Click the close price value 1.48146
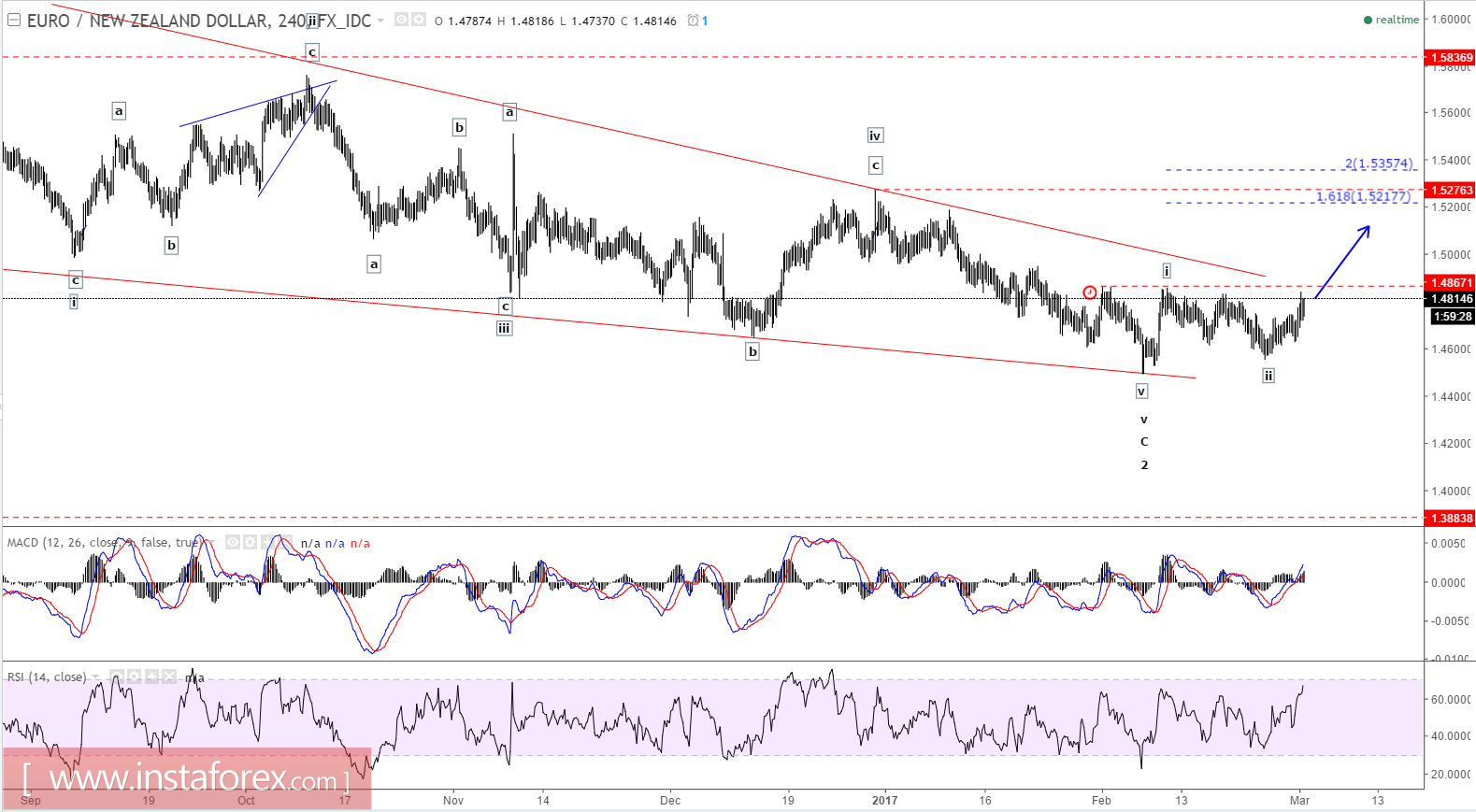Image resolution: width=1476 pixels, height=812 pixels. coord(654,21)
